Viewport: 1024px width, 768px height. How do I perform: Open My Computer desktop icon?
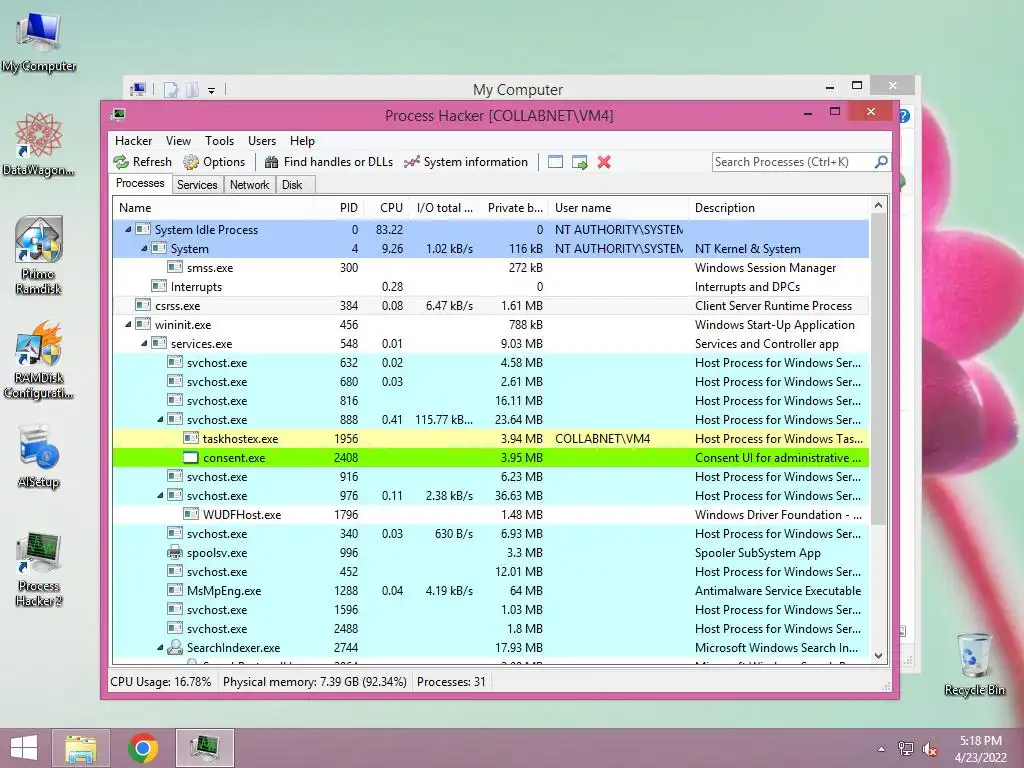coord(39,42)
